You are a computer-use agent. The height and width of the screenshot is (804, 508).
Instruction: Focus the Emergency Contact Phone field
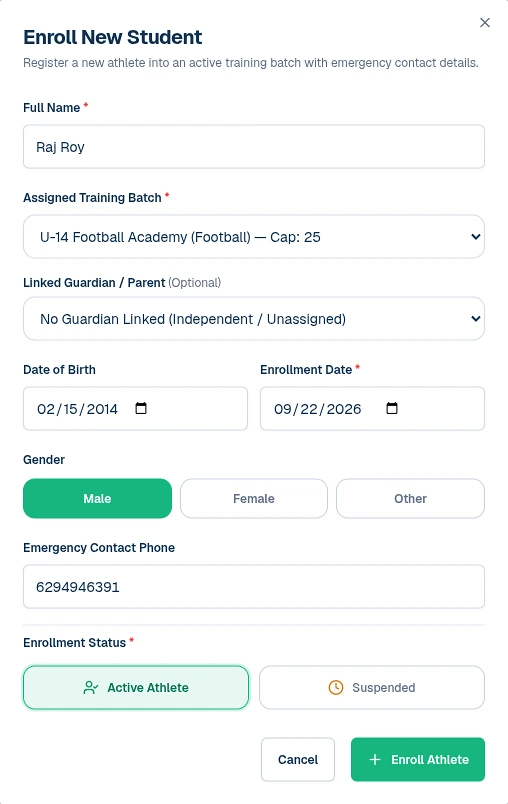pyautogui.click(x=254, y=587)
